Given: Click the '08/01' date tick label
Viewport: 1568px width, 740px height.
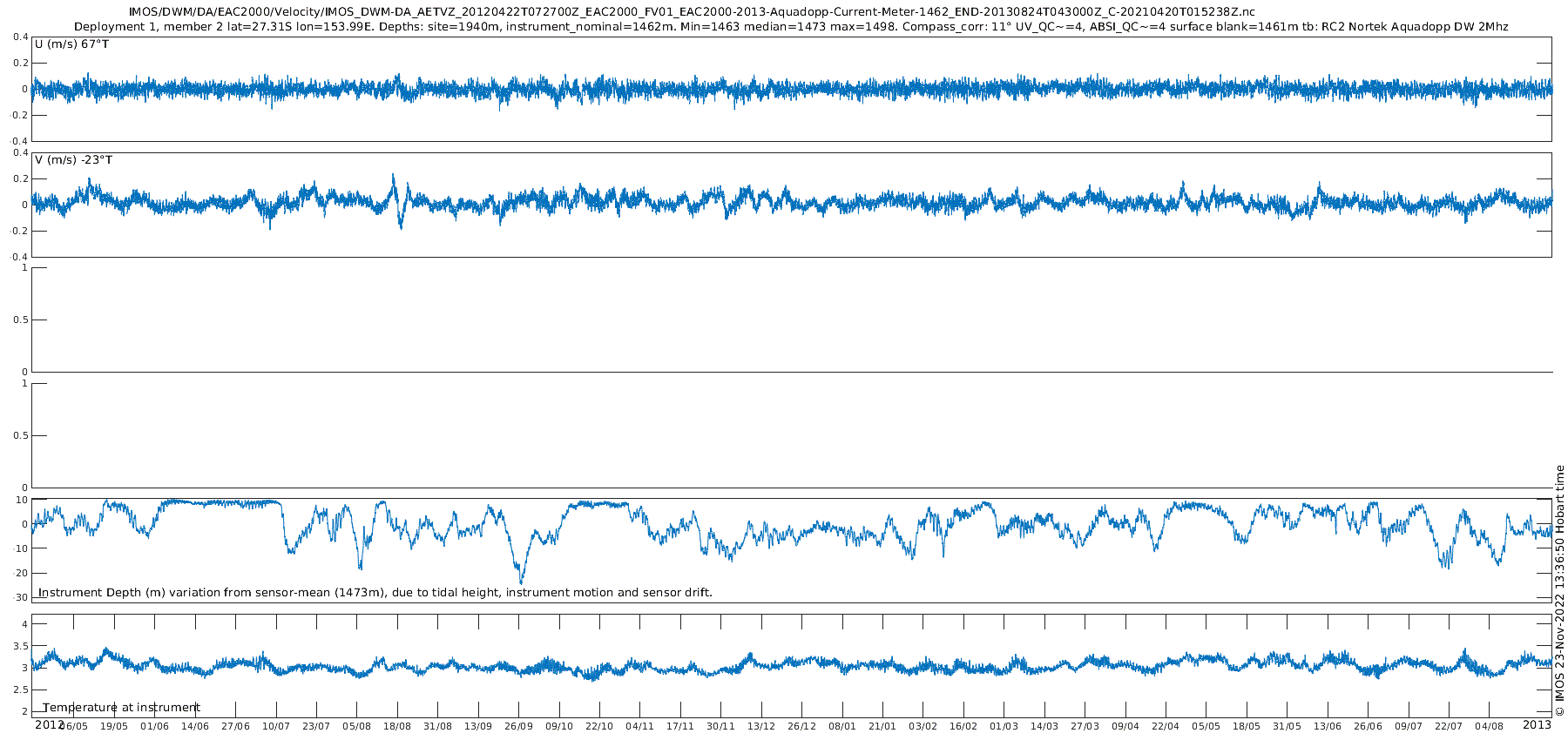Looking at the screenshot, I should point(842,726).
